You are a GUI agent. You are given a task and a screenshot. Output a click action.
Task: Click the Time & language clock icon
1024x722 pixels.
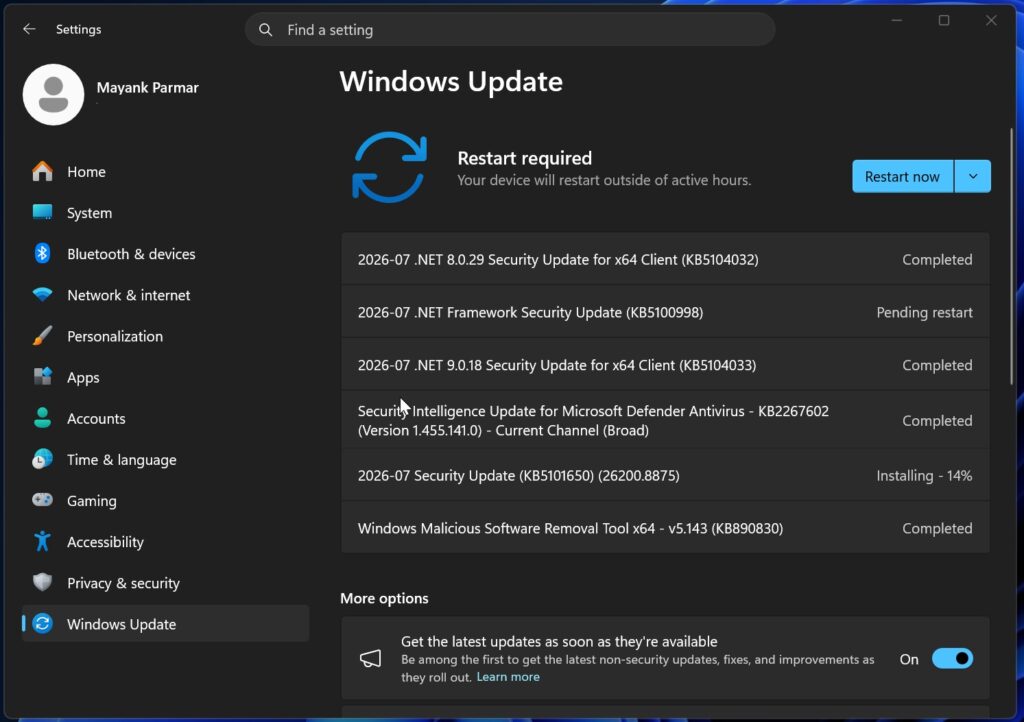[x=42, y=459]
